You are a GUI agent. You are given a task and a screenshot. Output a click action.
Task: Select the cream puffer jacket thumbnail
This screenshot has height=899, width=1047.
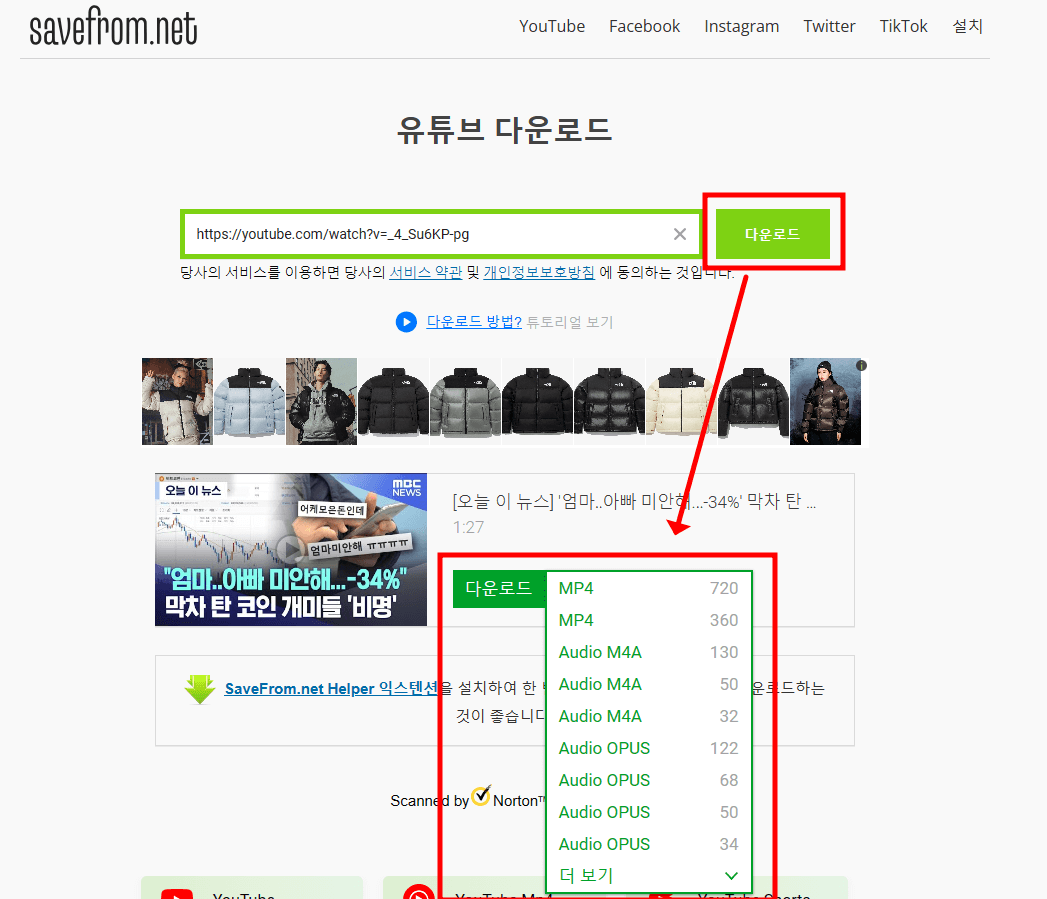click(680, 401)
